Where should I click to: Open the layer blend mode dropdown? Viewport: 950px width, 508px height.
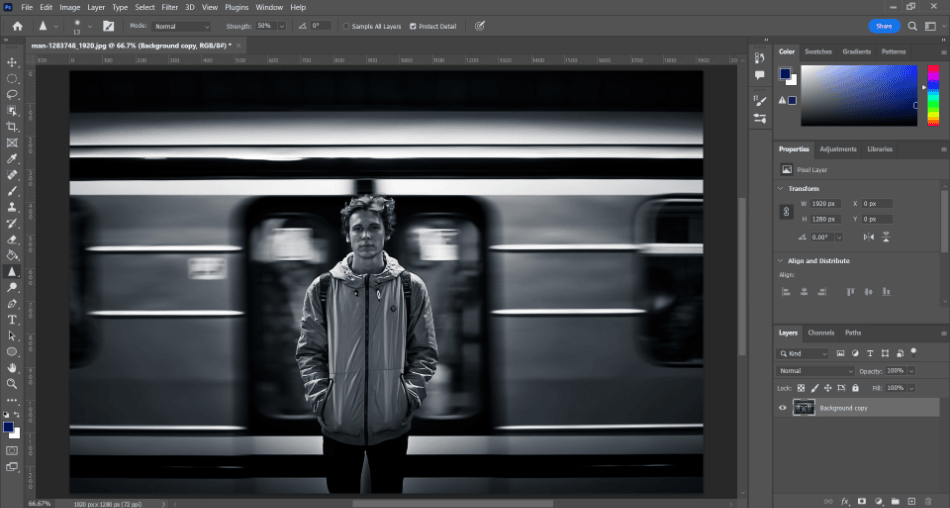coord(815,371)
